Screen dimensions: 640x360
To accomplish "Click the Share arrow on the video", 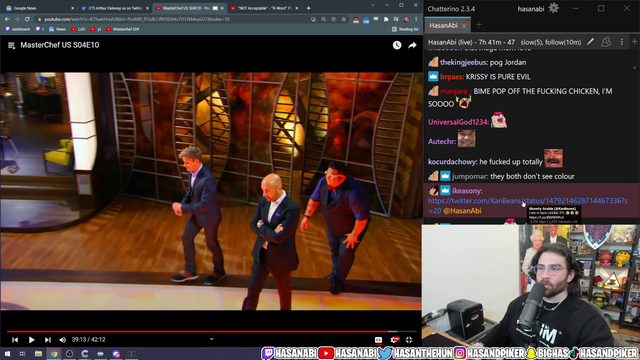I will 412,45.
